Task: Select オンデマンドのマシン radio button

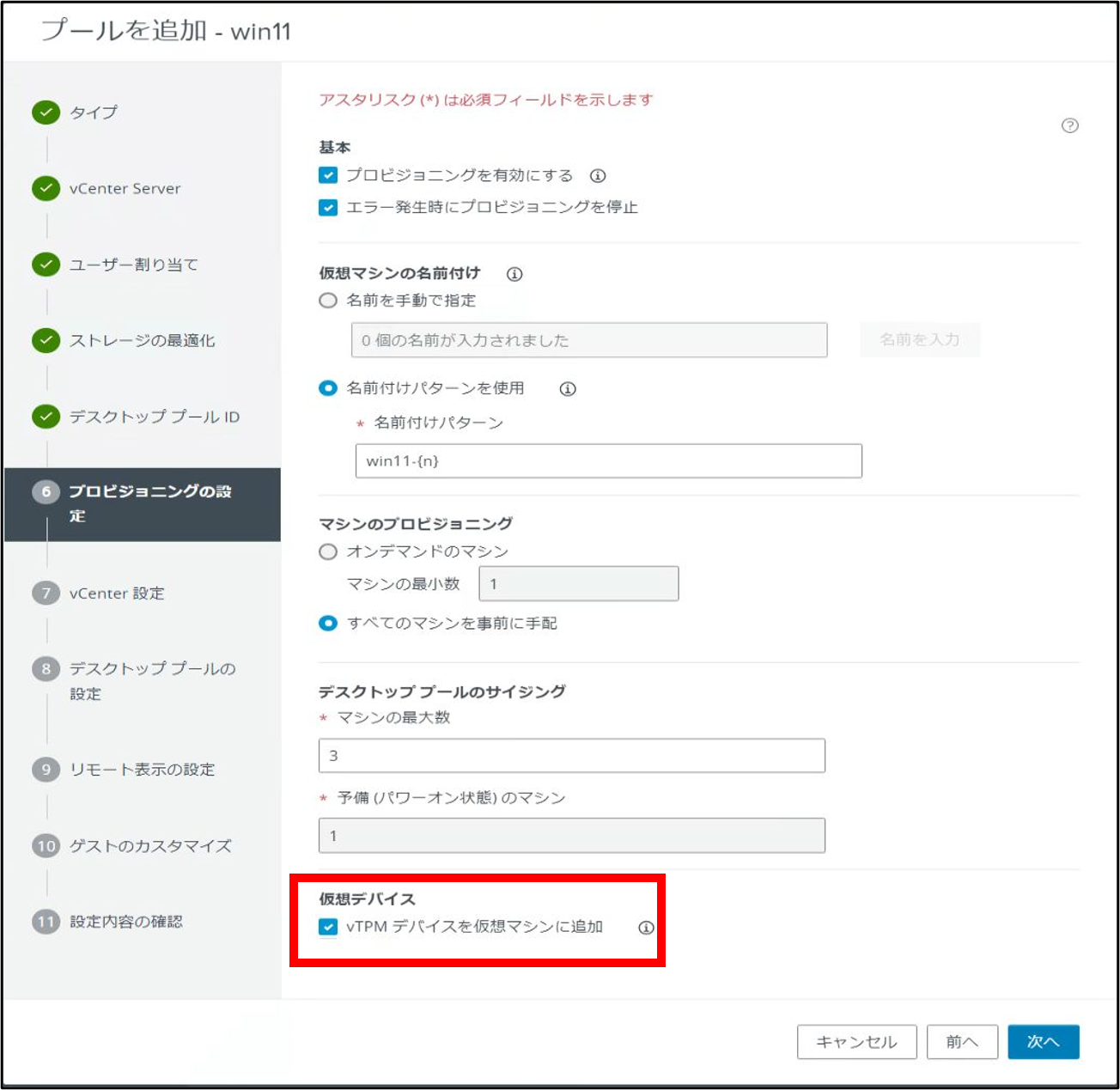Action: click(x=328, y=551)
